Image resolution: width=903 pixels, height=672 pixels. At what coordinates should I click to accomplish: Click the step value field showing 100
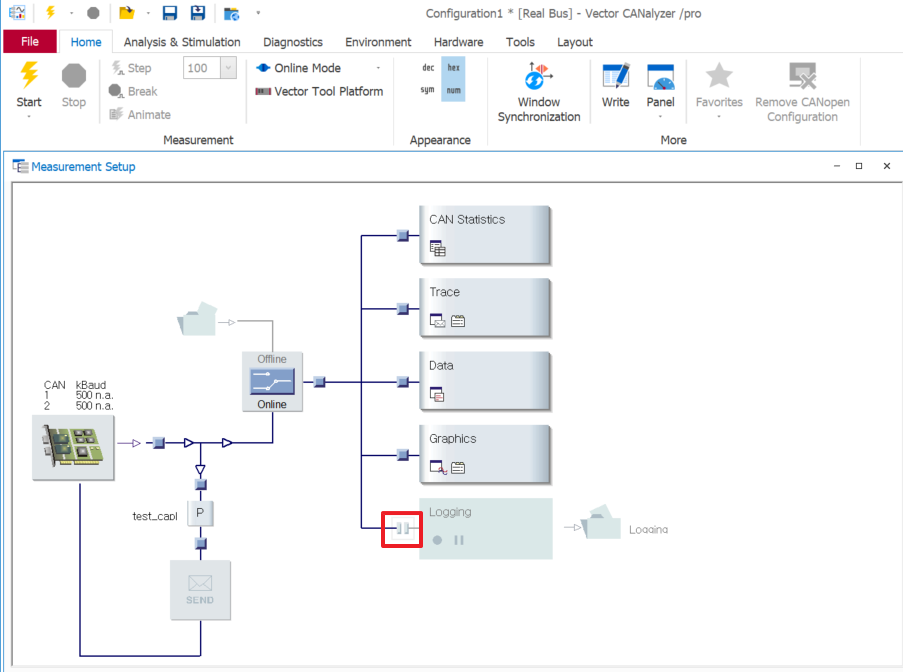pos(202,68)
